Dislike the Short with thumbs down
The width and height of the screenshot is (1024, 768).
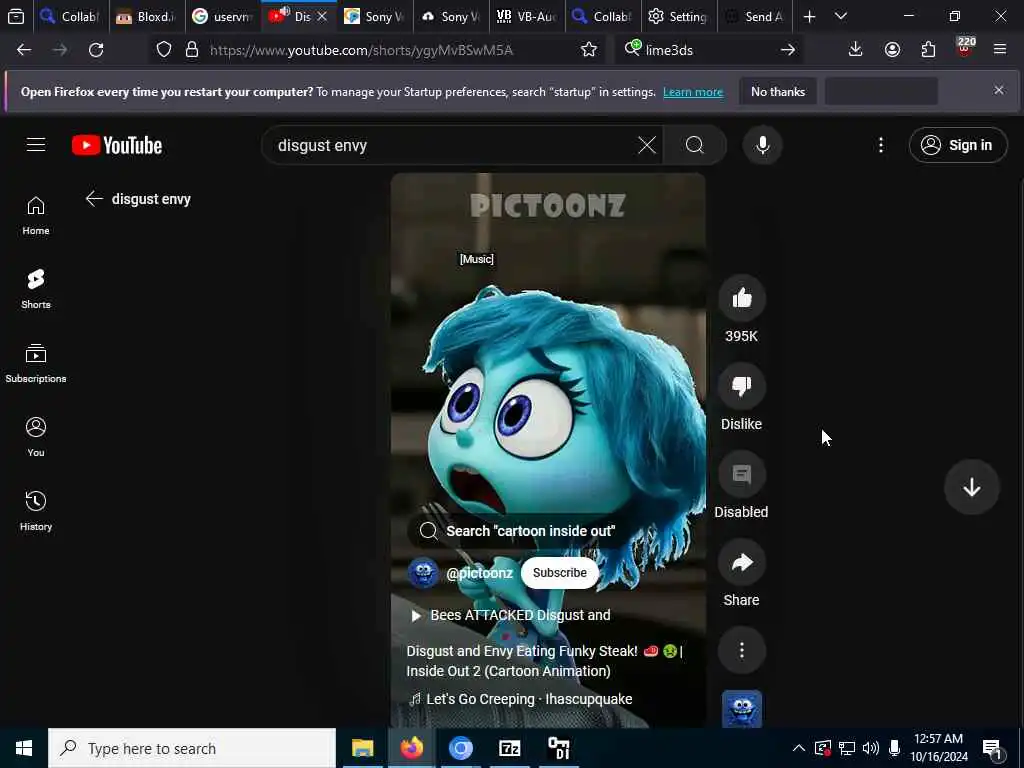coord(741,387)
